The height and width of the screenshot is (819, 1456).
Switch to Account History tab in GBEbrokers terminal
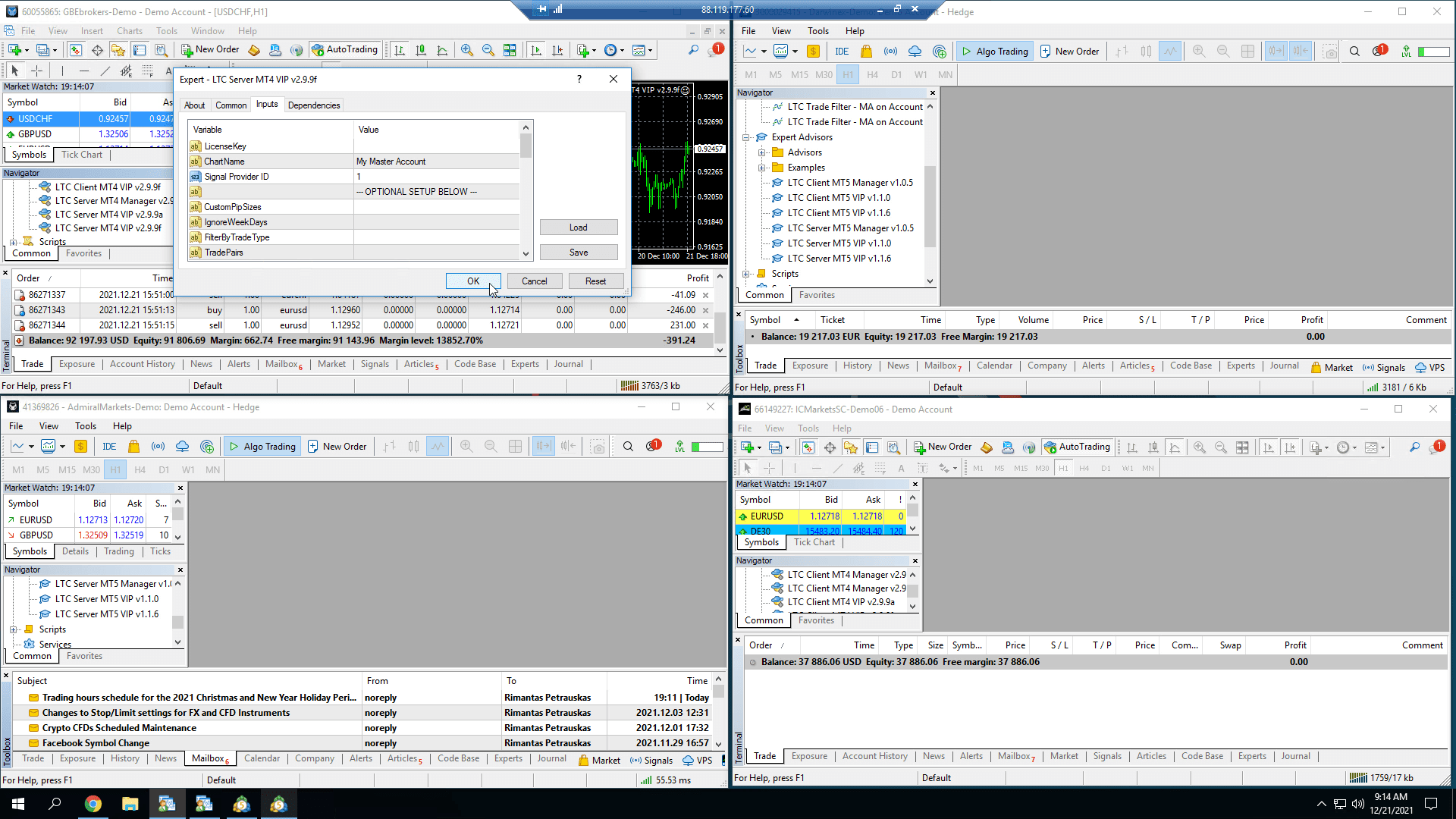(143, 364)
